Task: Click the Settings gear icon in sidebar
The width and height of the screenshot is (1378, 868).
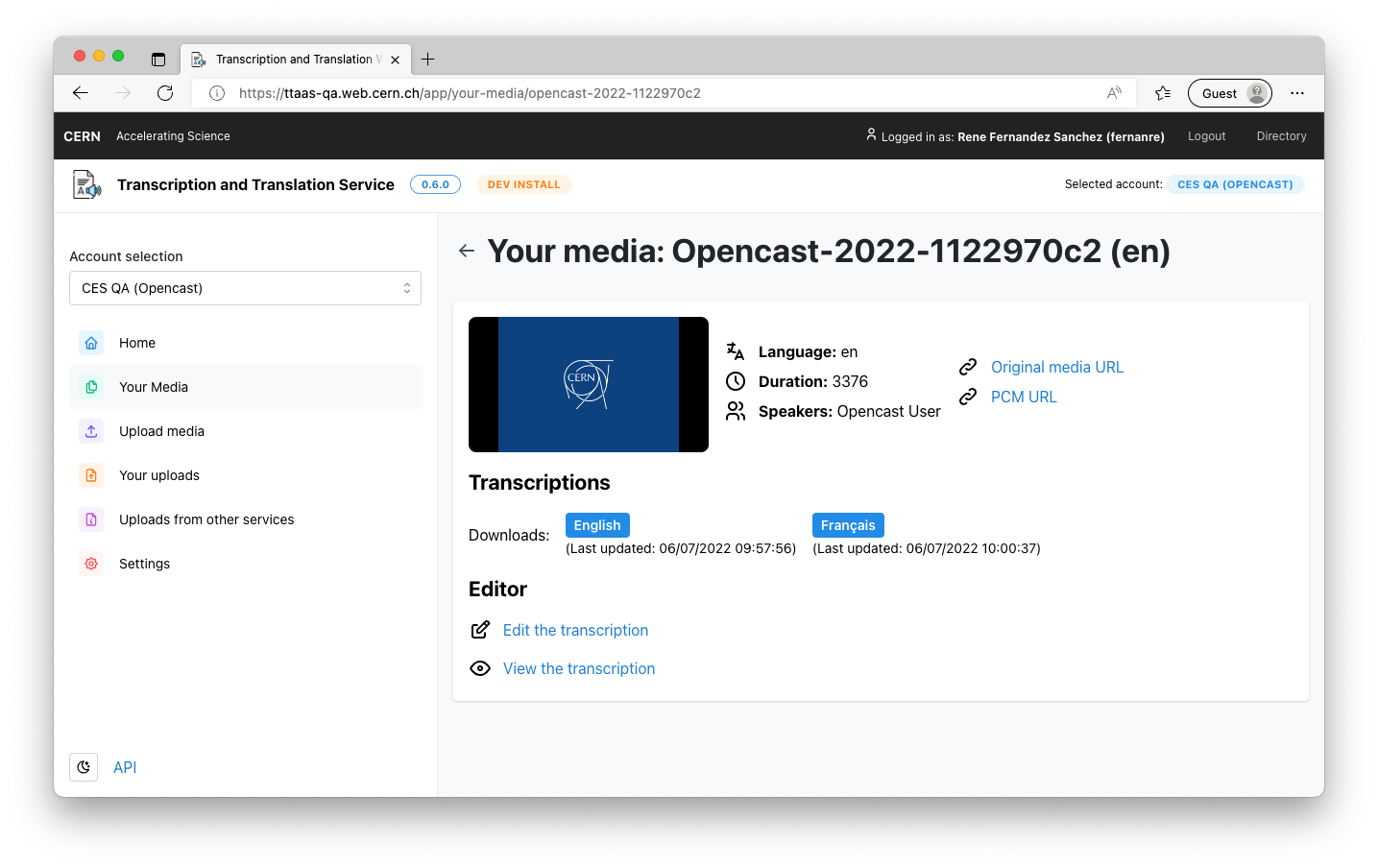Action: (91, 564)
